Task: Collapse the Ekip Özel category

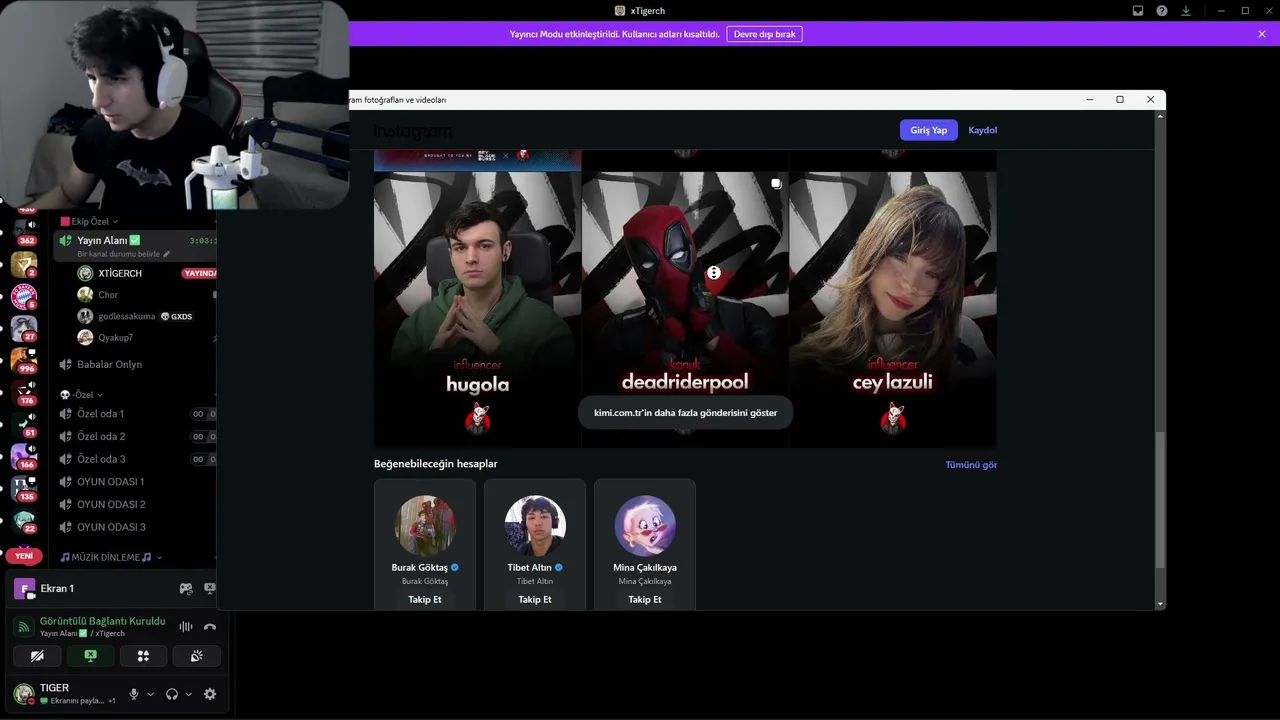Action: (90, 221)
